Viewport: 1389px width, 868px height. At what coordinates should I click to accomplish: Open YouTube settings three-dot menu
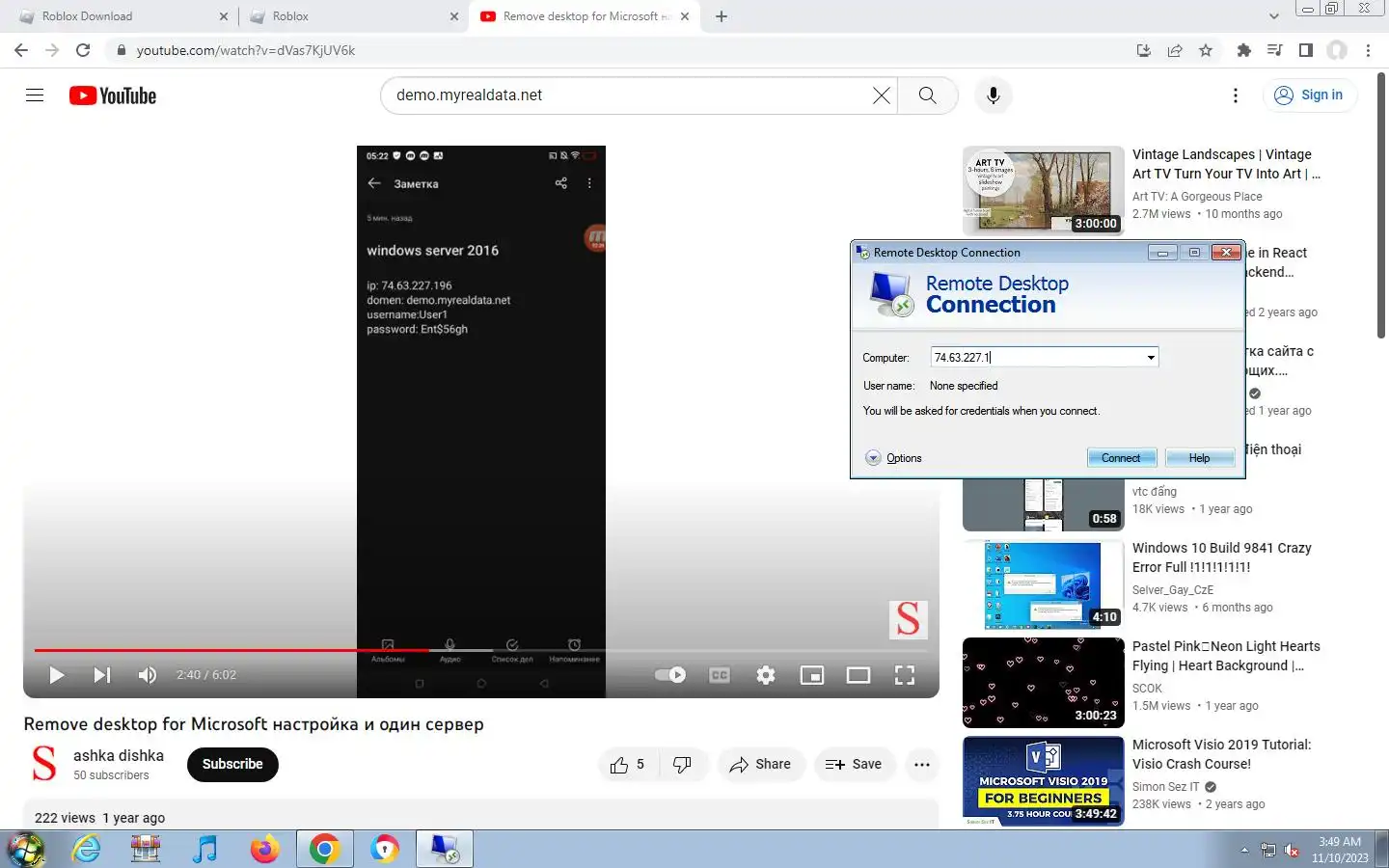coord(1235,95)
